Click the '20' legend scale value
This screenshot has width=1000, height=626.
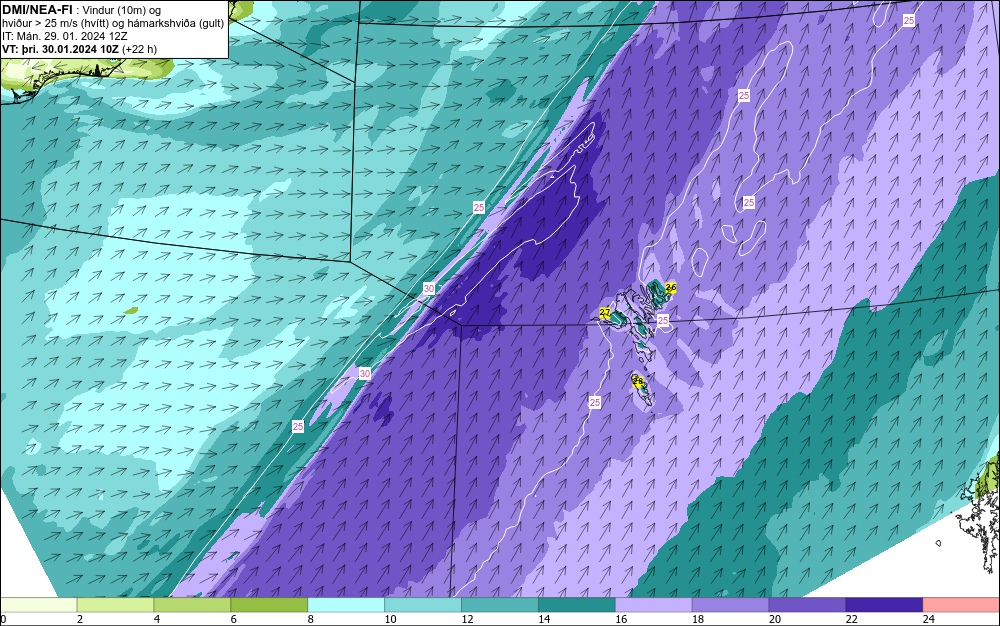(775, 619)
